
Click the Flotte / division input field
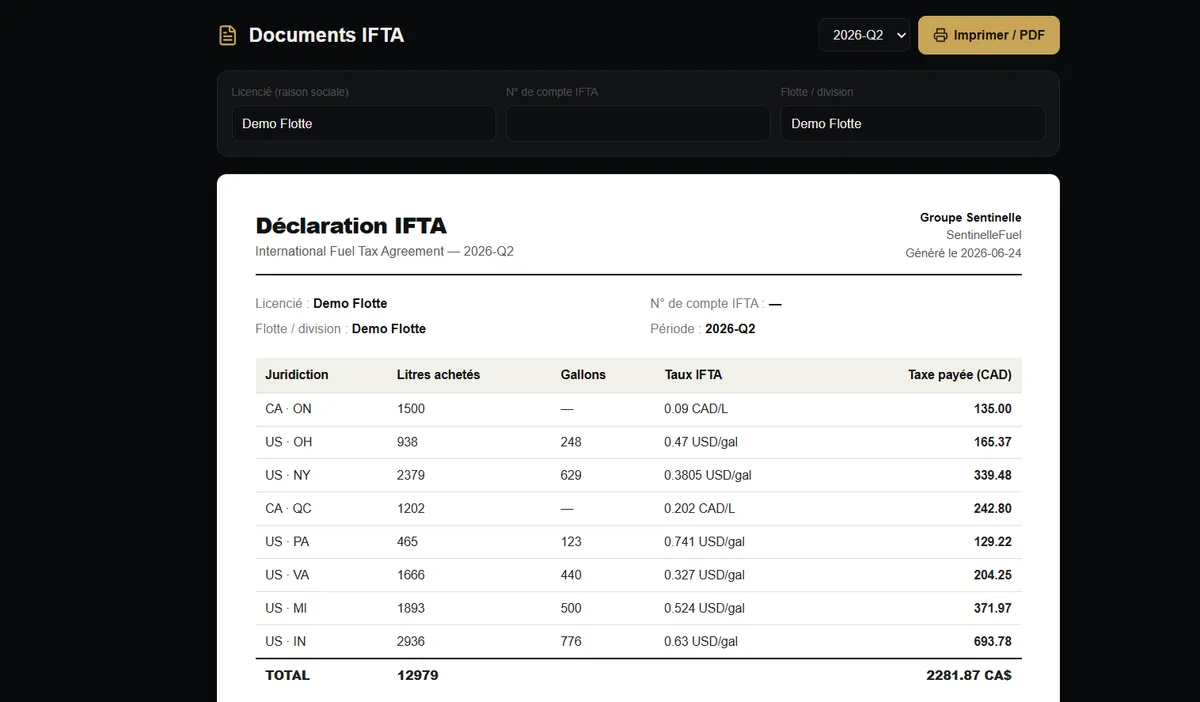point(912,124)
